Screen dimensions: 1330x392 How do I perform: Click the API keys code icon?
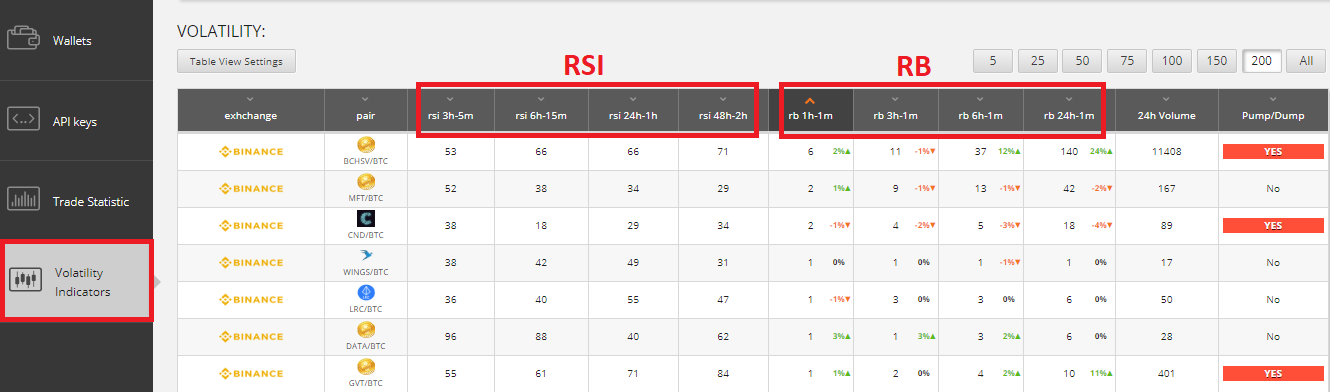(23, 121)
